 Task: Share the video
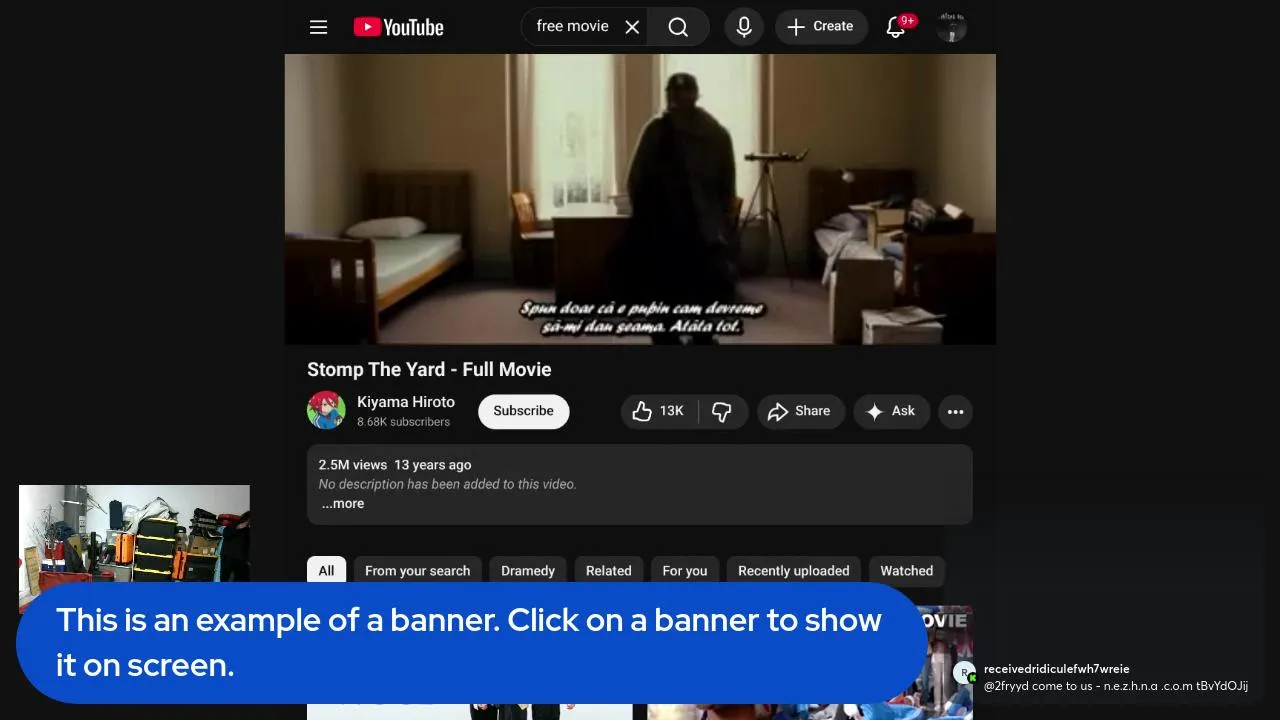coord(800,411)
